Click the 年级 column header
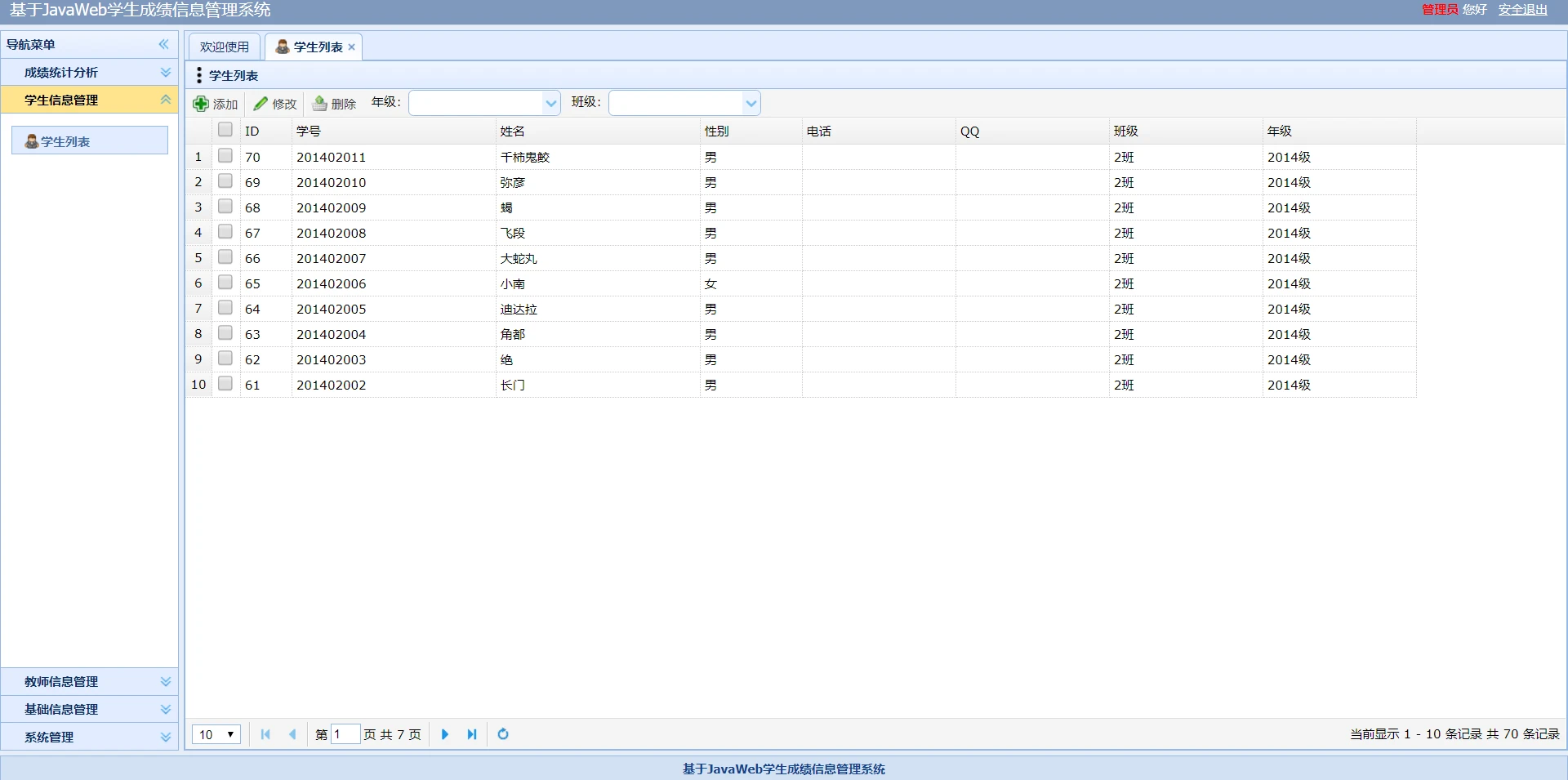The image size is (1568, 780). click(1339, 131)
